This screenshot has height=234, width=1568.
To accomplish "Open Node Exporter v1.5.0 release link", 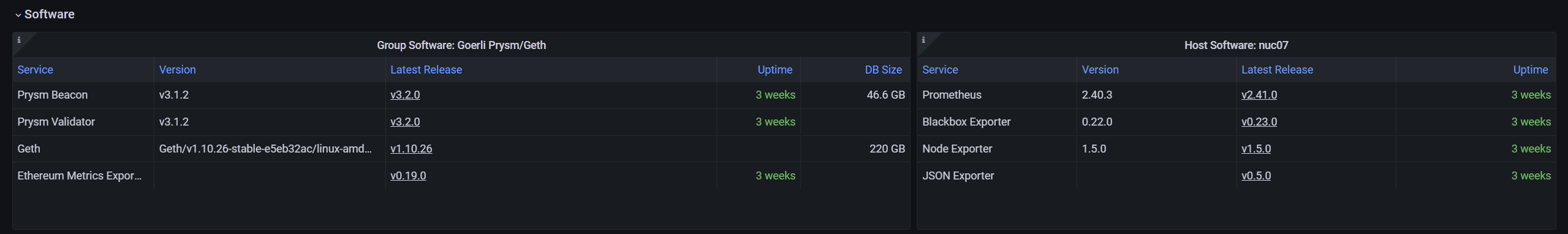I will click(1256, 149).
